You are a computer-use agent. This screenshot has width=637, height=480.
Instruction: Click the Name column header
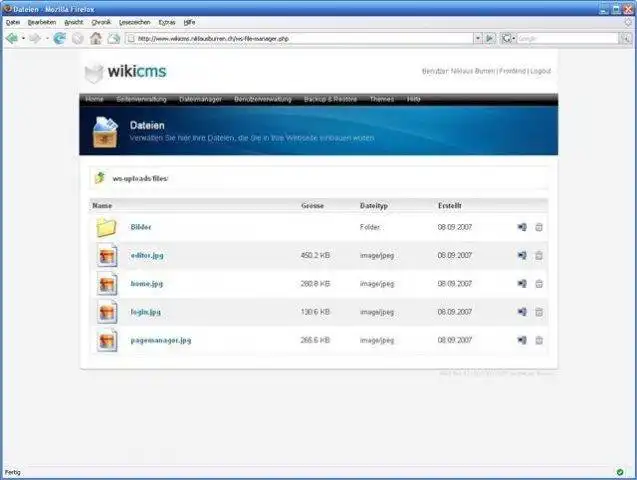[x=102, y=205]
